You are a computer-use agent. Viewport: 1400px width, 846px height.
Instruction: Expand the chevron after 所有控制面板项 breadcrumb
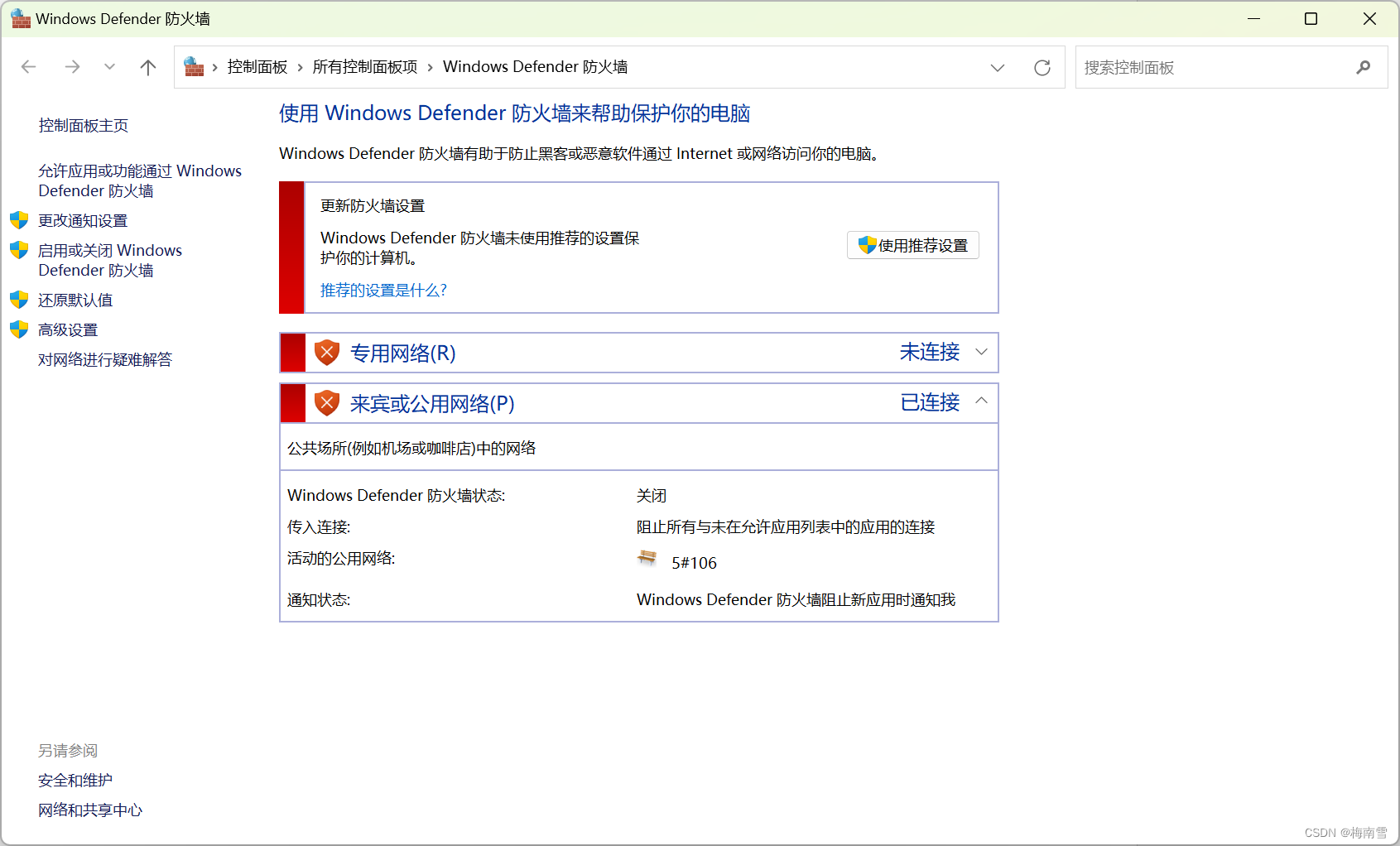(431, 68)
